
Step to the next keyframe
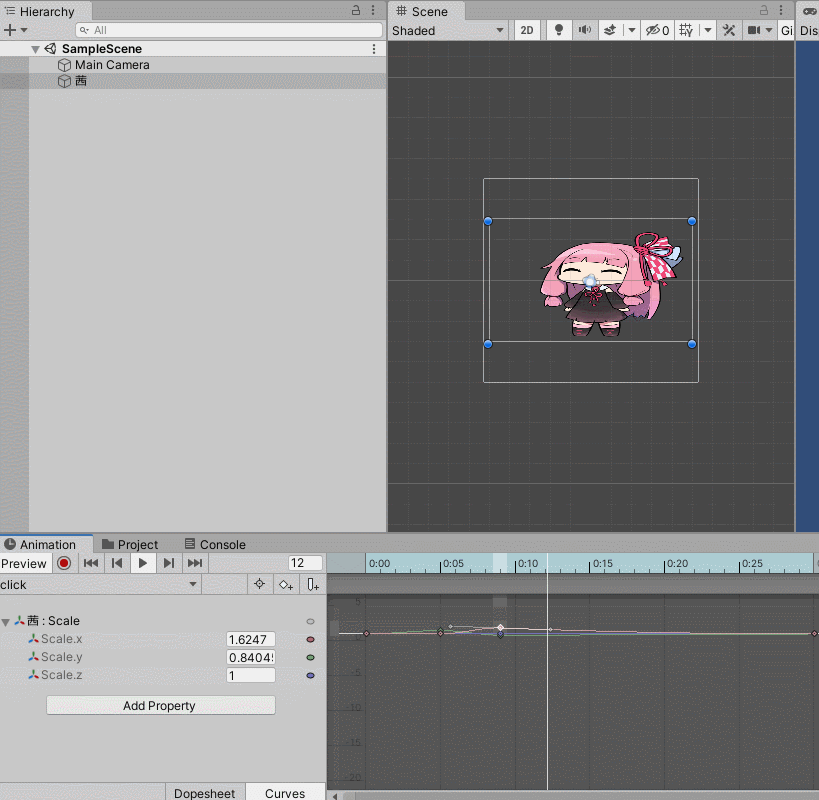pos(169,563)
